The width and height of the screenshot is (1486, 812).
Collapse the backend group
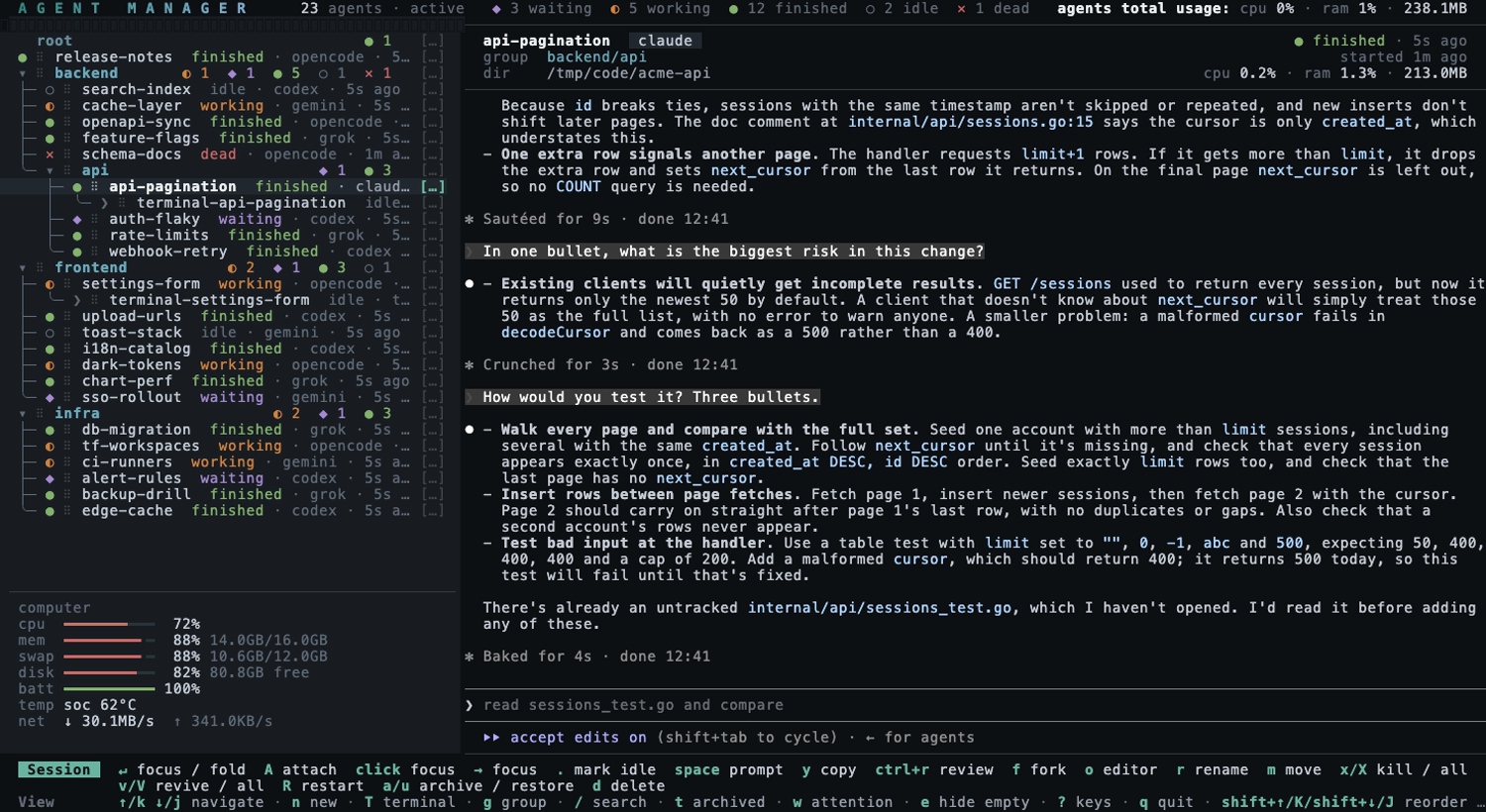pos(23,73)
